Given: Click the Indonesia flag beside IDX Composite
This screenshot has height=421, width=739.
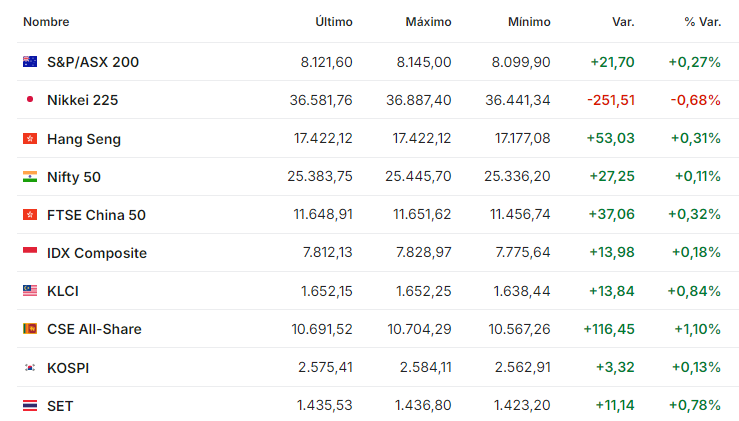Looking at the screenshot, I should pyautogui.click(x=30, y=251).
